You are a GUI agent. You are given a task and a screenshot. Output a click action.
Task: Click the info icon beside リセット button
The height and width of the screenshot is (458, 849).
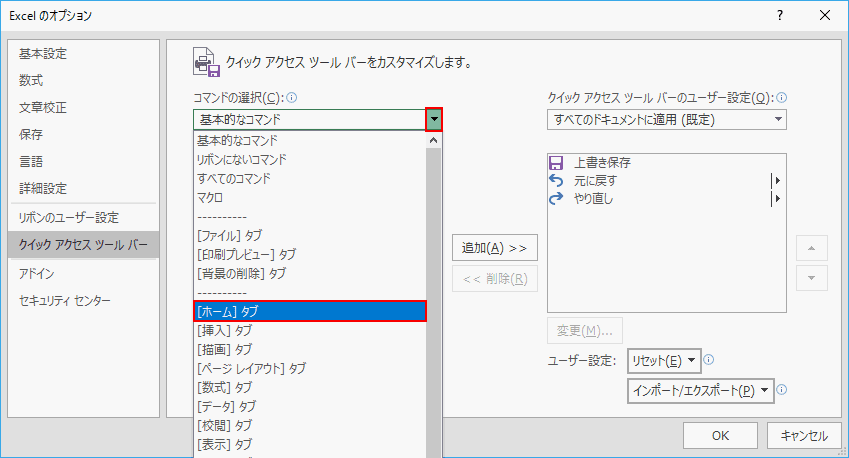709,359
